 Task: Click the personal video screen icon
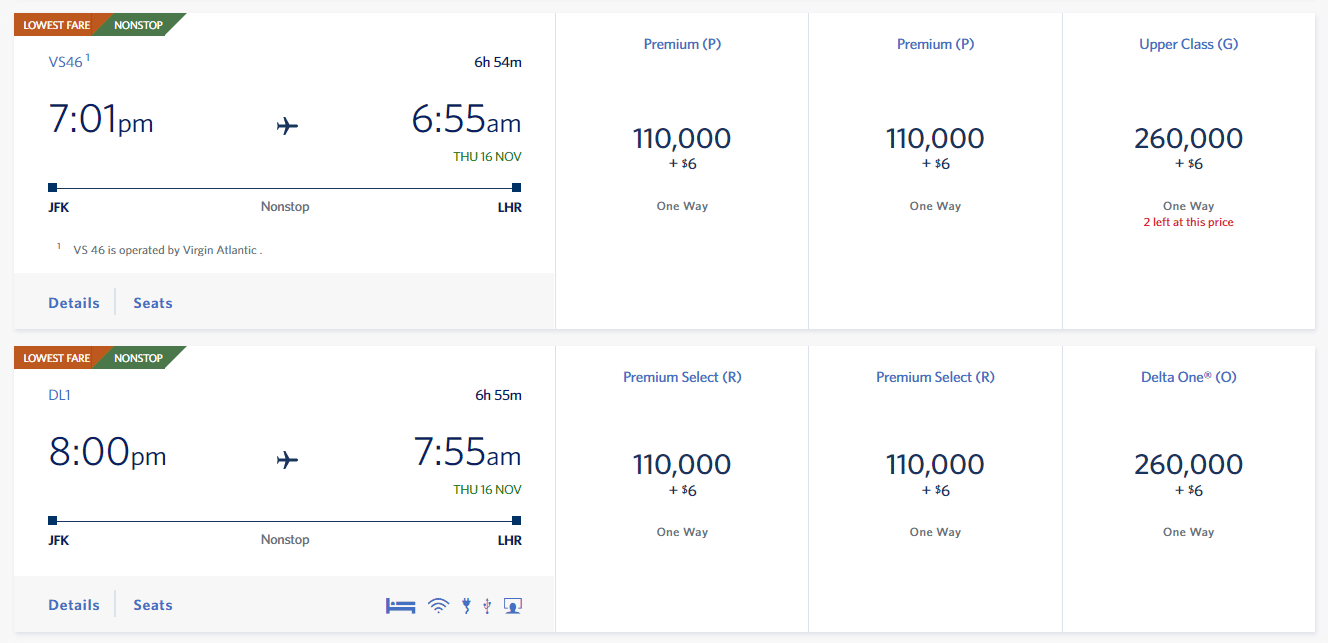point(513,605)
